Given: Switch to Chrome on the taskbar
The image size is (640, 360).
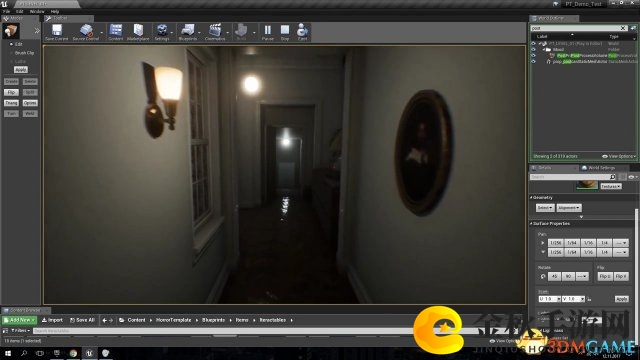Looking at the screenshot, I should 73,353.
